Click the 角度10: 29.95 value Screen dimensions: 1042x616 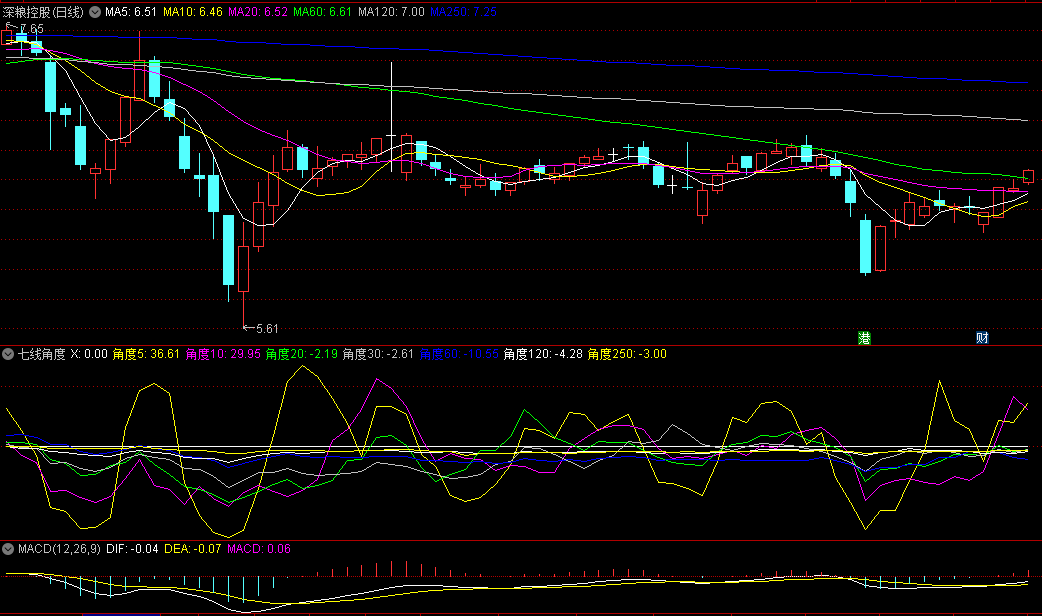coord(223,354)
